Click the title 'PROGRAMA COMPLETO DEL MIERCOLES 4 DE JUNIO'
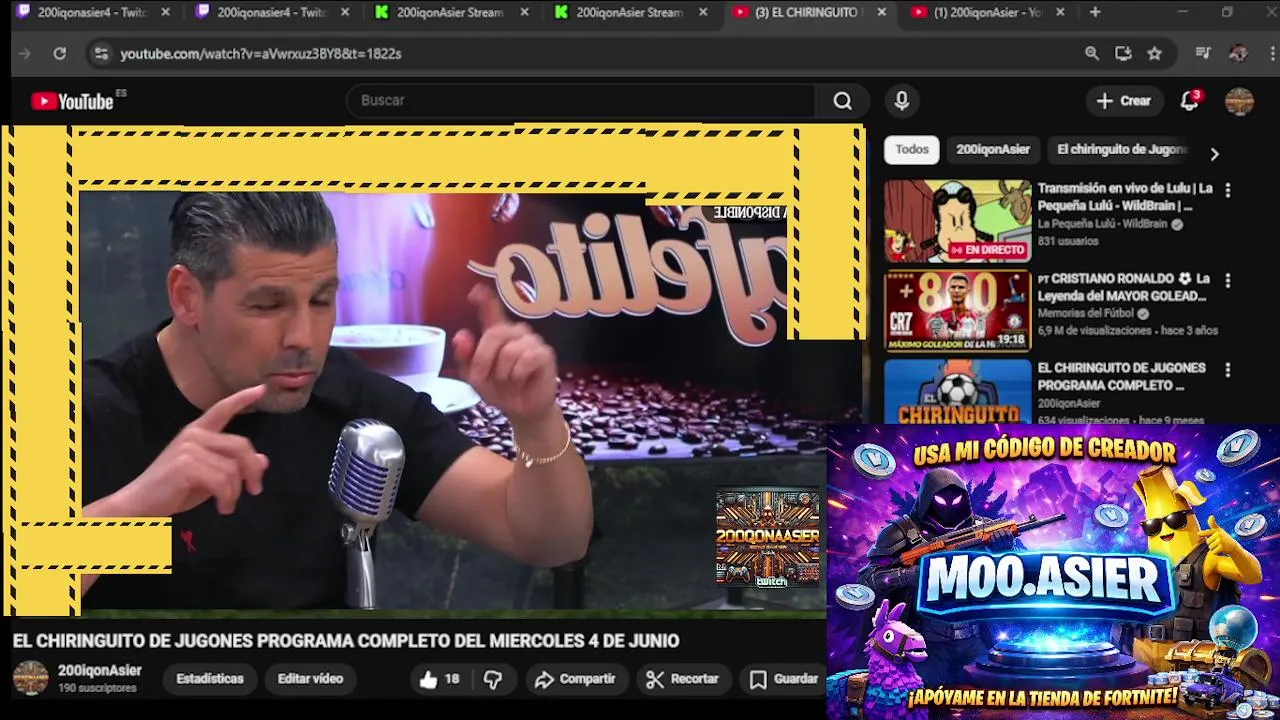Screen dimensions: 1280x720 click(x=468, y=641)
